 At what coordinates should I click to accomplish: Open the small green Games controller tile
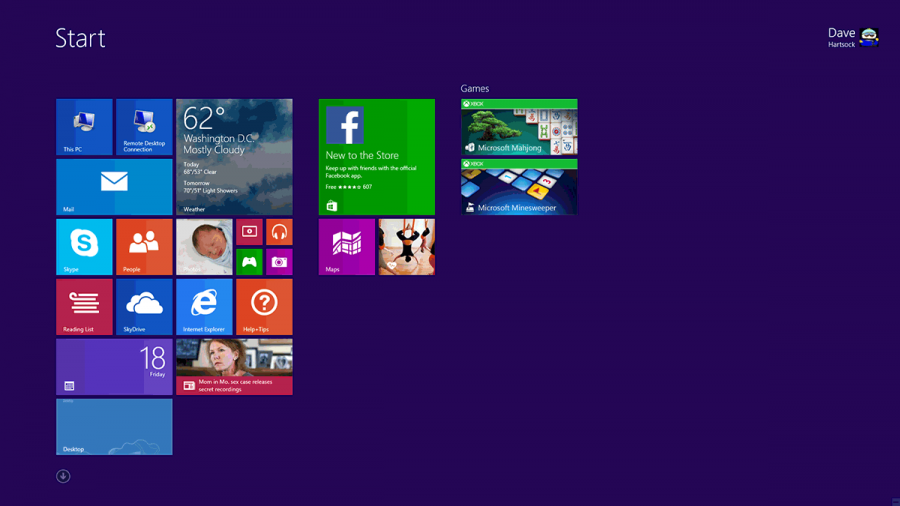[x=249, y=262]
